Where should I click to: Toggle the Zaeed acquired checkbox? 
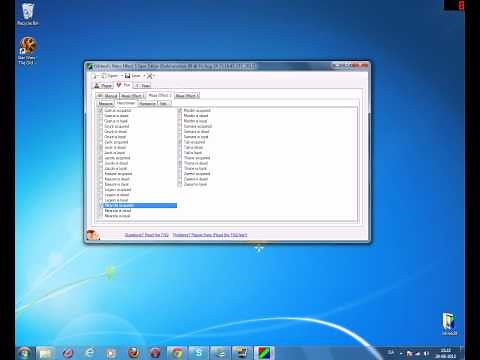pos(180,174)
